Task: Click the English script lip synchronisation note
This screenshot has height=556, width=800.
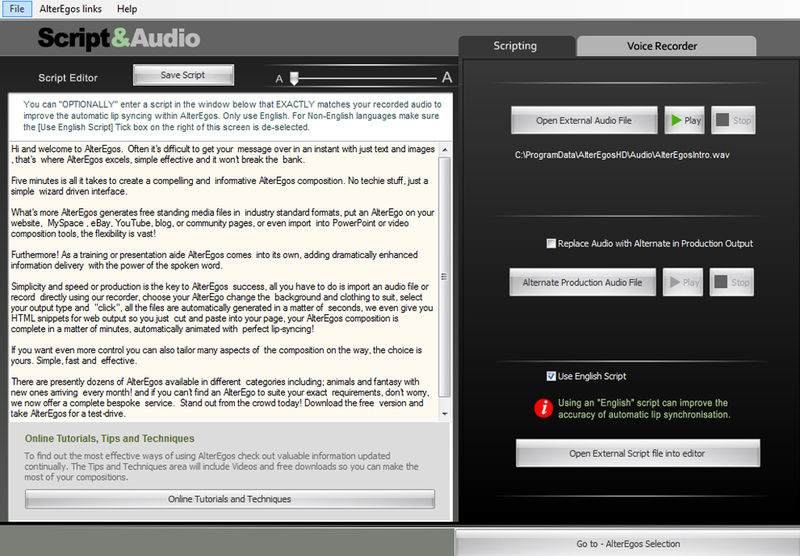Action: (x=644, y=409)
